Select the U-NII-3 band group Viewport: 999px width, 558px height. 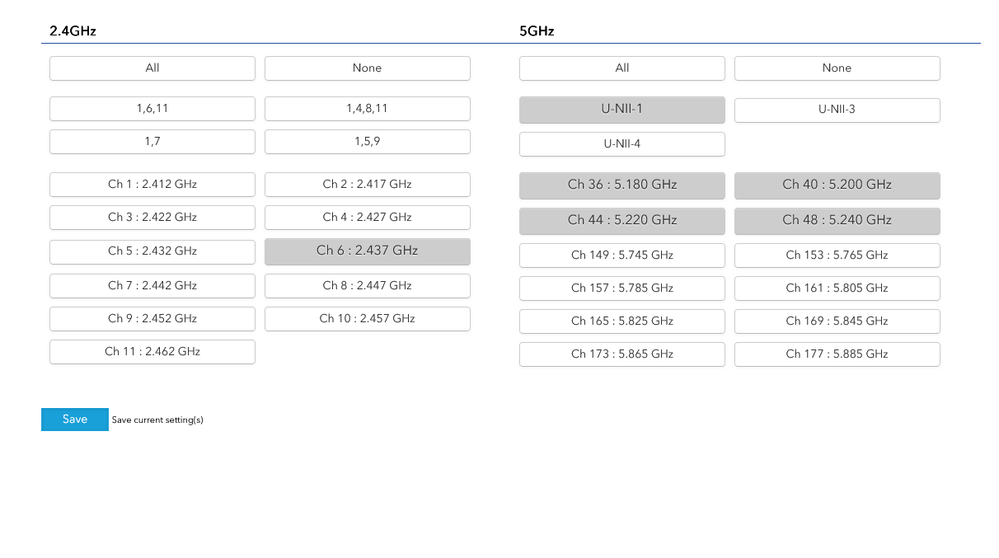837,110
